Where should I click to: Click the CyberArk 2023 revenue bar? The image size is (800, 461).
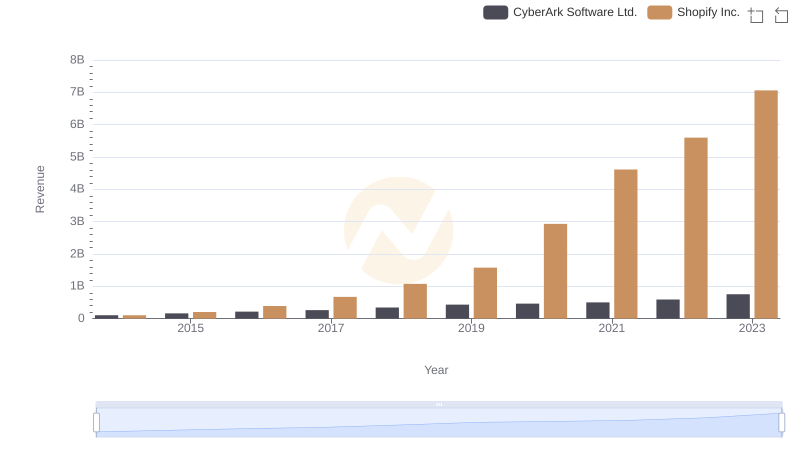coord(738,306)
